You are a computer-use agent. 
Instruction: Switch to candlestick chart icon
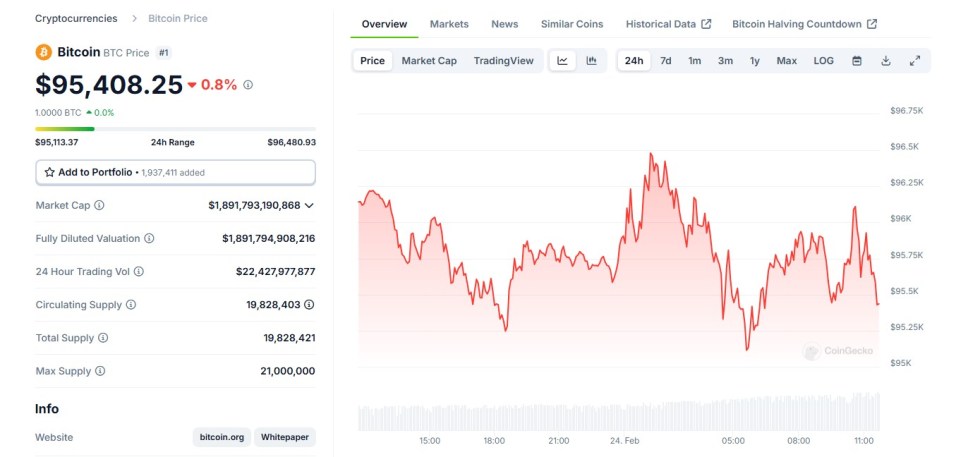(592, 61)
